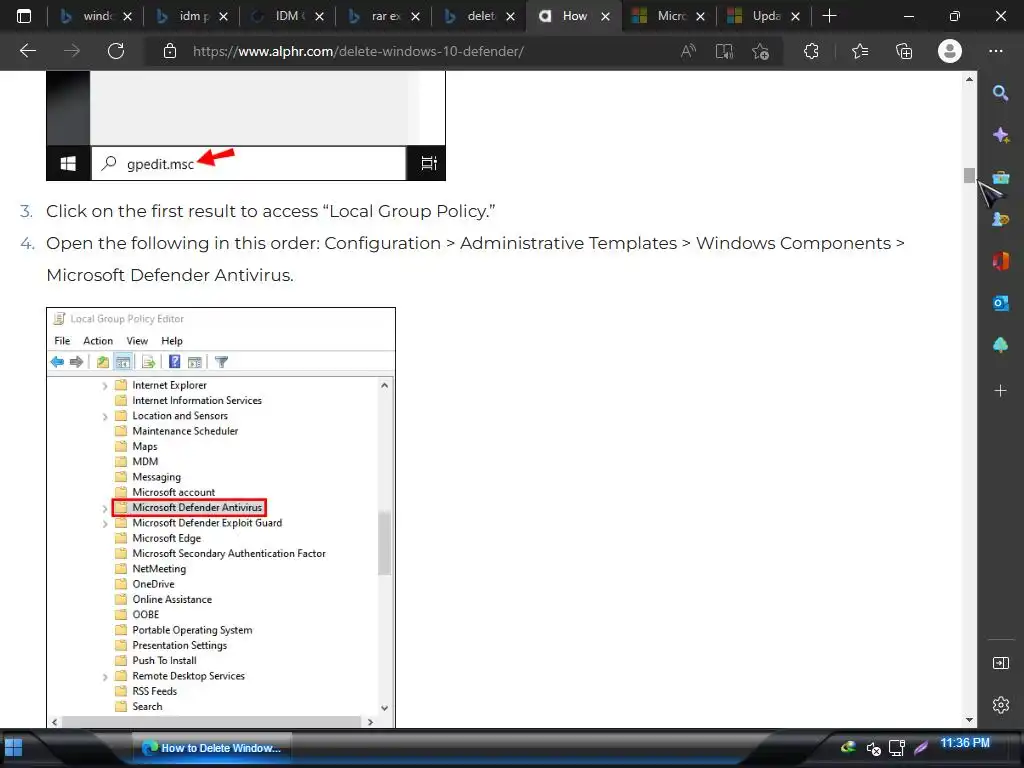Click the network tray icon
Image resolution: width=1024 pixels, height=768 pixels.
pyautogui.click(x=897, y=748)
